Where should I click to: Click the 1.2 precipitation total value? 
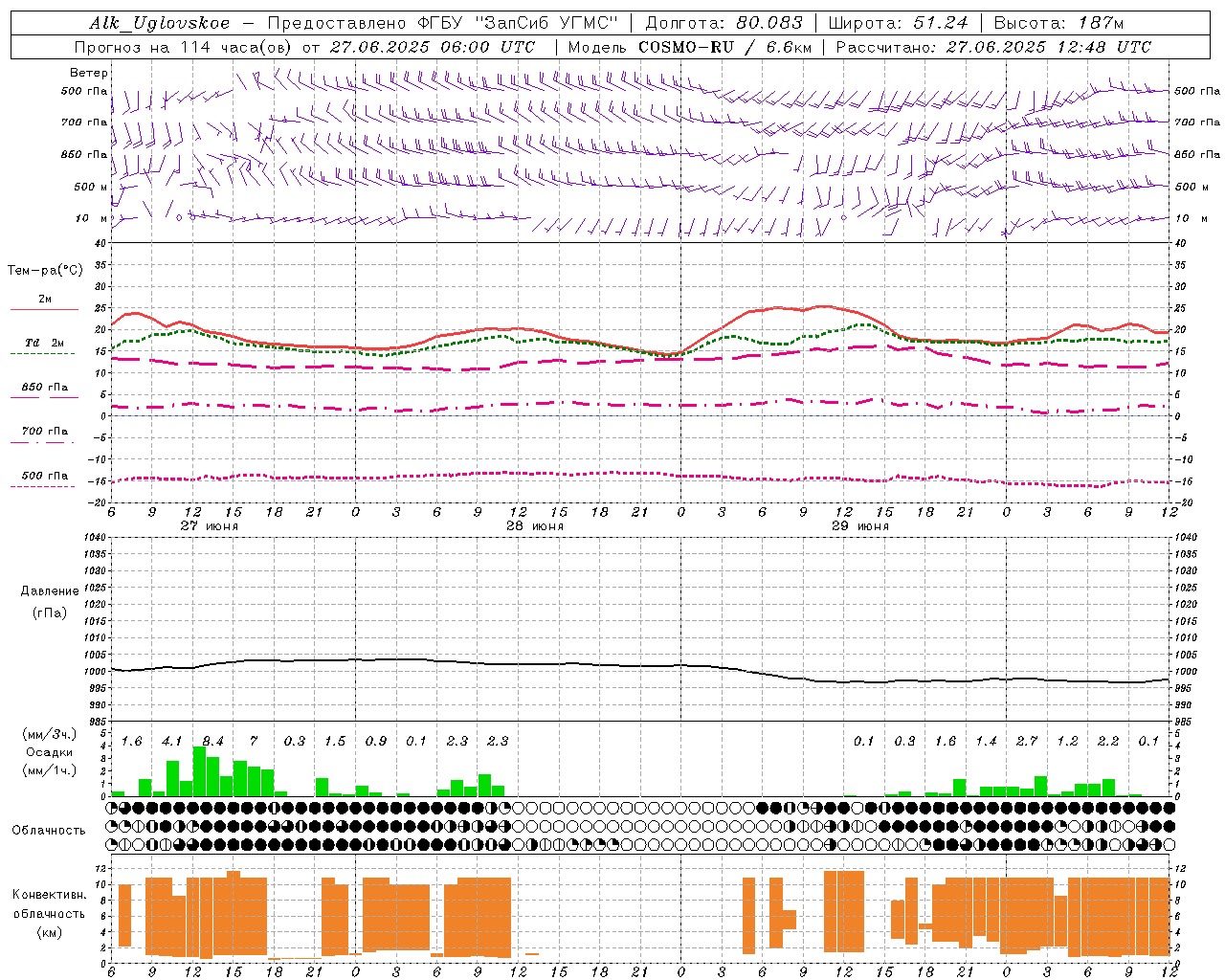(1067, 742)
